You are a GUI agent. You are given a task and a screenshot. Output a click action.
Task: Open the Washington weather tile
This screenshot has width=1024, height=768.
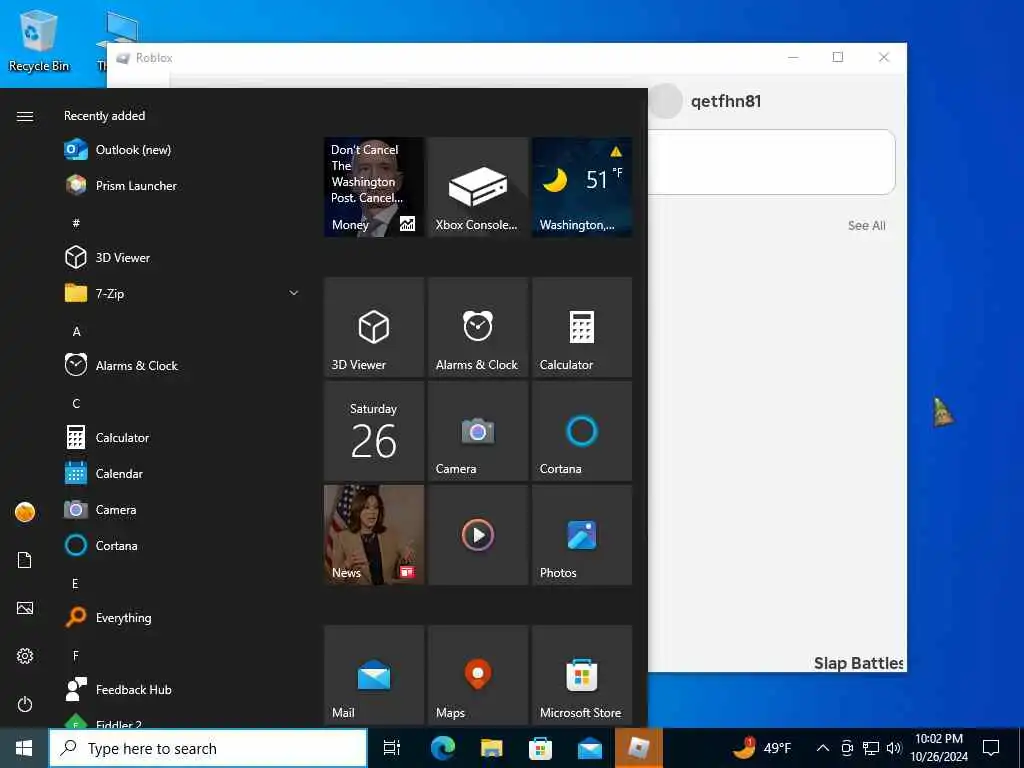pyautogui.click(x=581, y=187)
